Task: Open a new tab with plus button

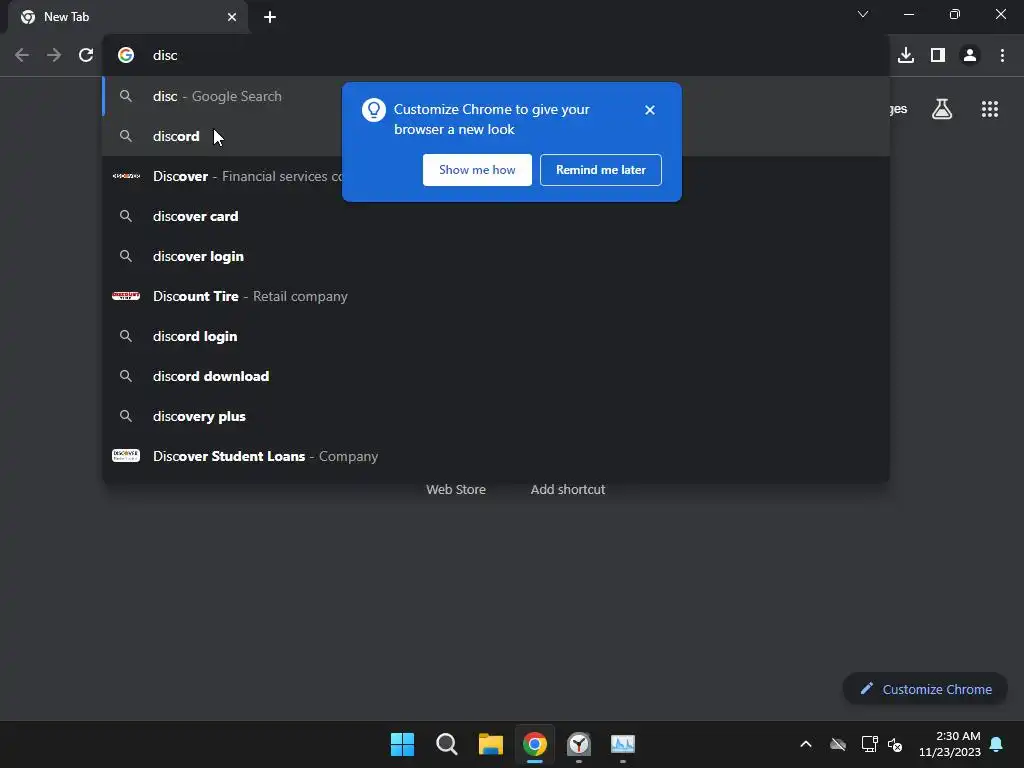Action: [270, 17]
